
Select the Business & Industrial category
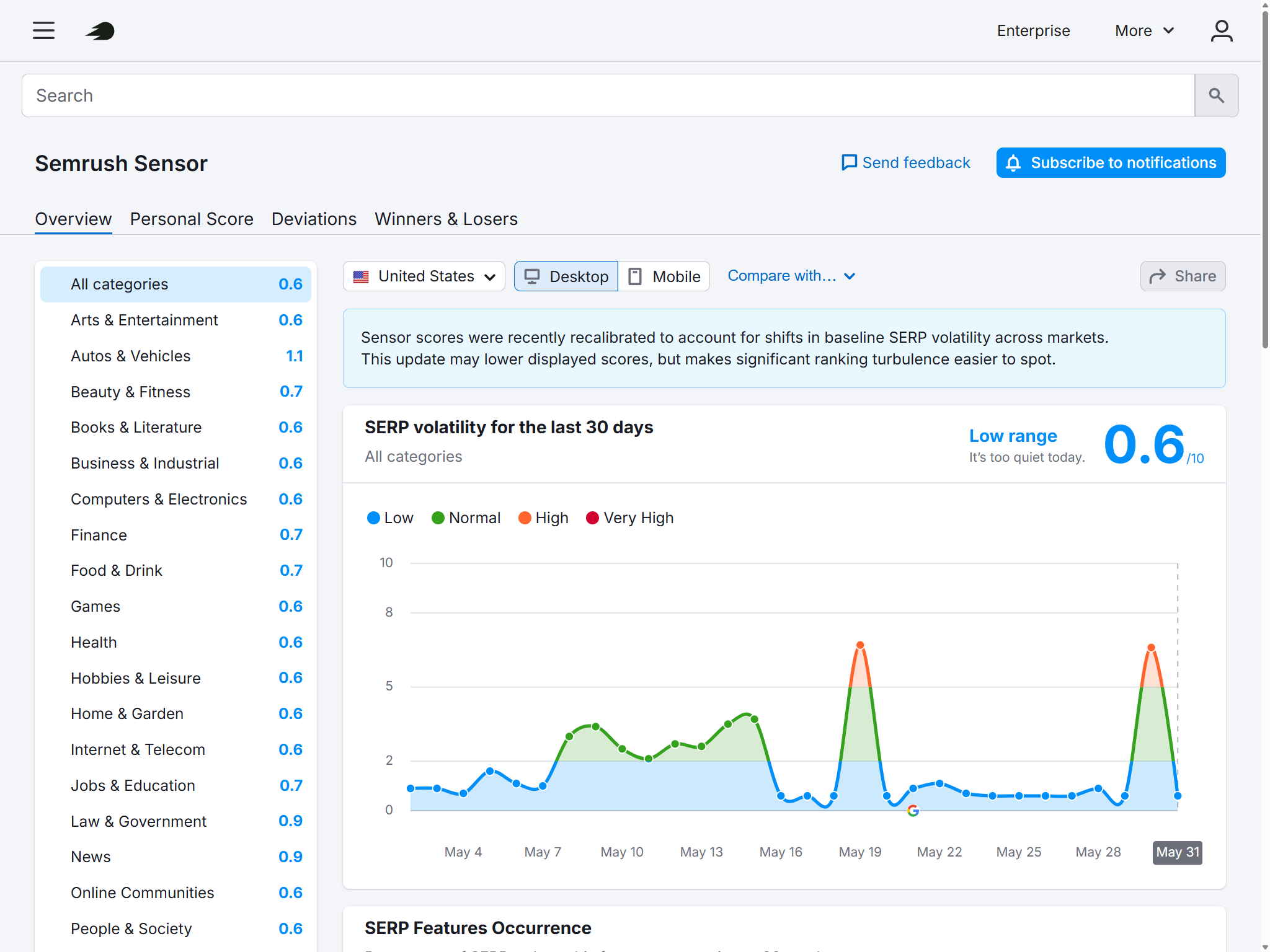175,463
